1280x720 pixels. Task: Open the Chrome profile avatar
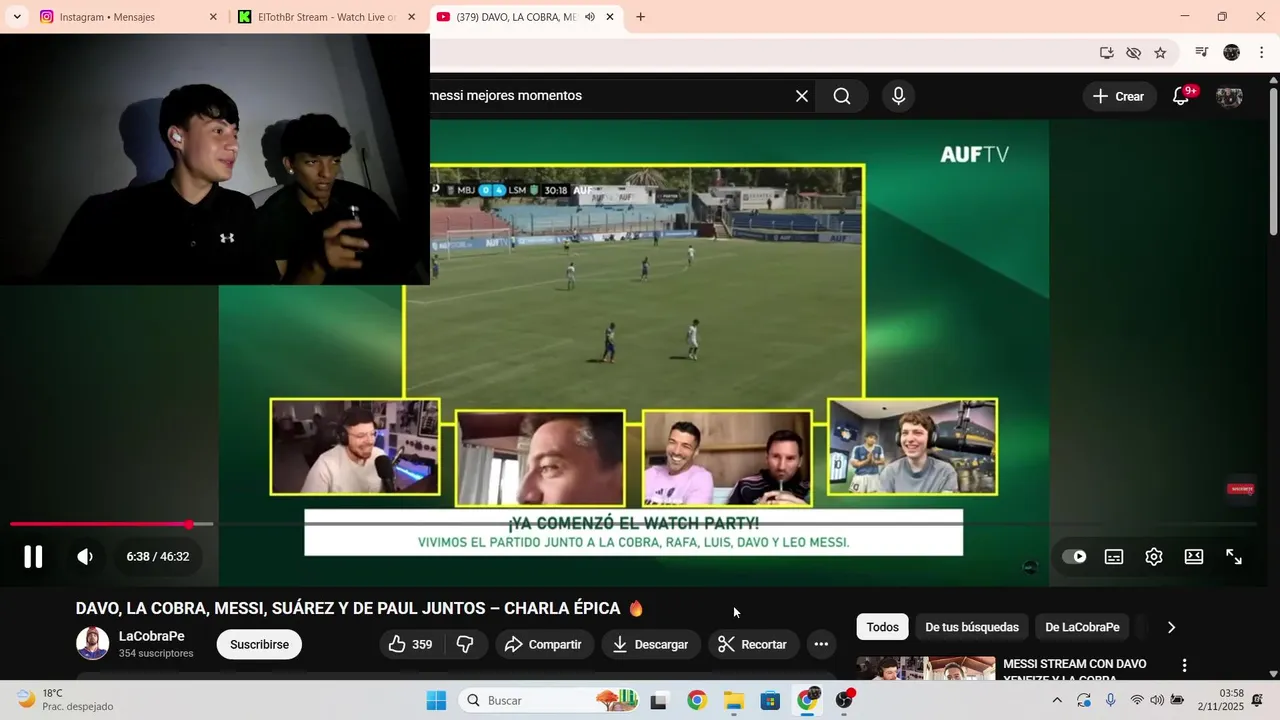tap(1231, 53)
